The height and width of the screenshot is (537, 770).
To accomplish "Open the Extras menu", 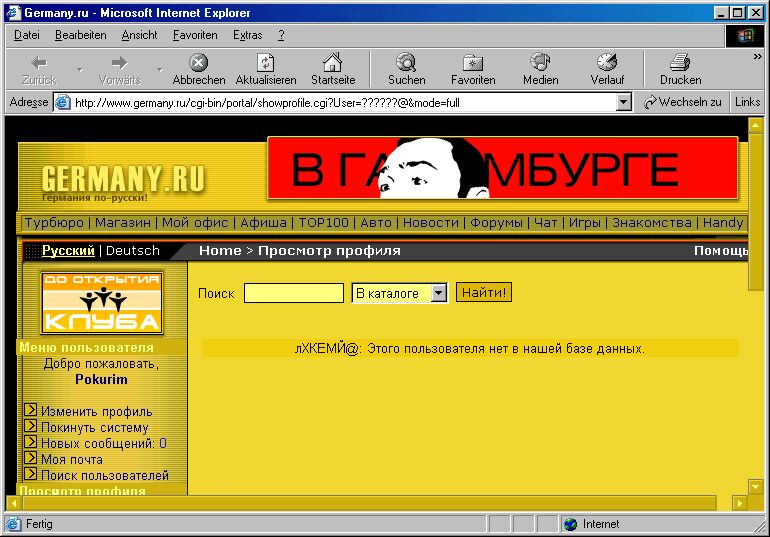I will click(x=248, y=35).
